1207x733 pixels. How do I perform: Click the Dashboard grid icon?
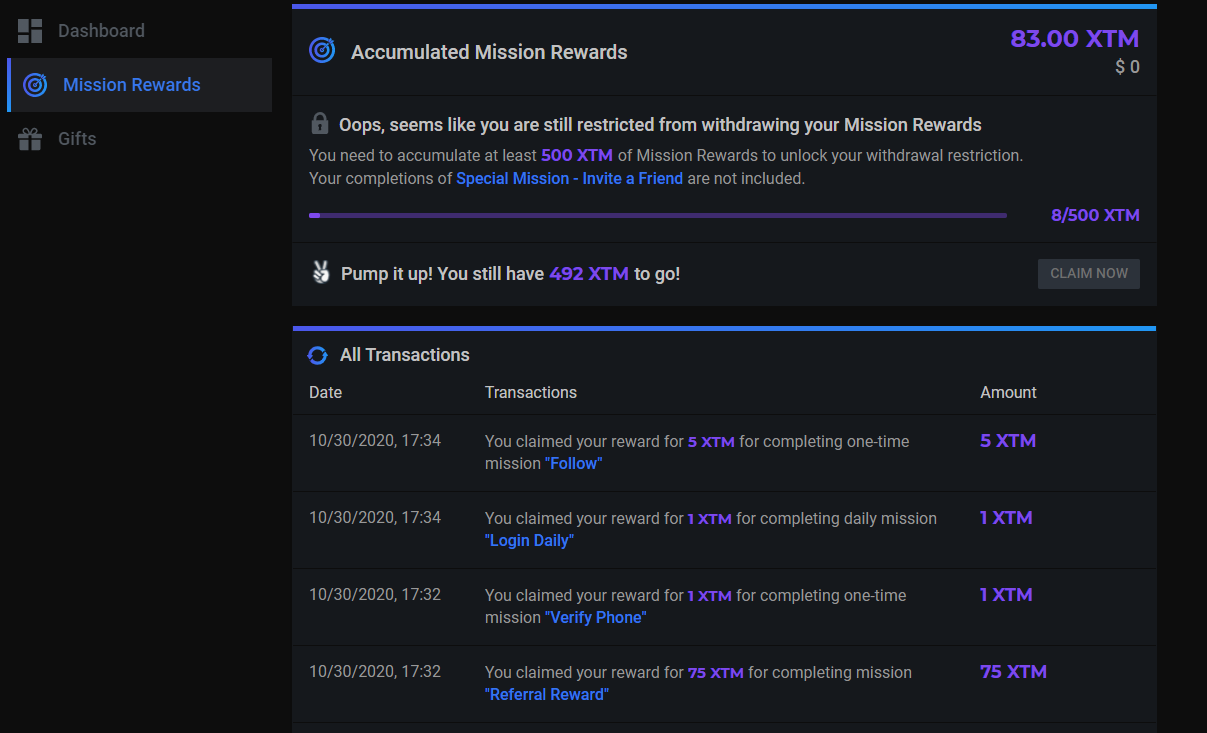[x=30, y=31]
